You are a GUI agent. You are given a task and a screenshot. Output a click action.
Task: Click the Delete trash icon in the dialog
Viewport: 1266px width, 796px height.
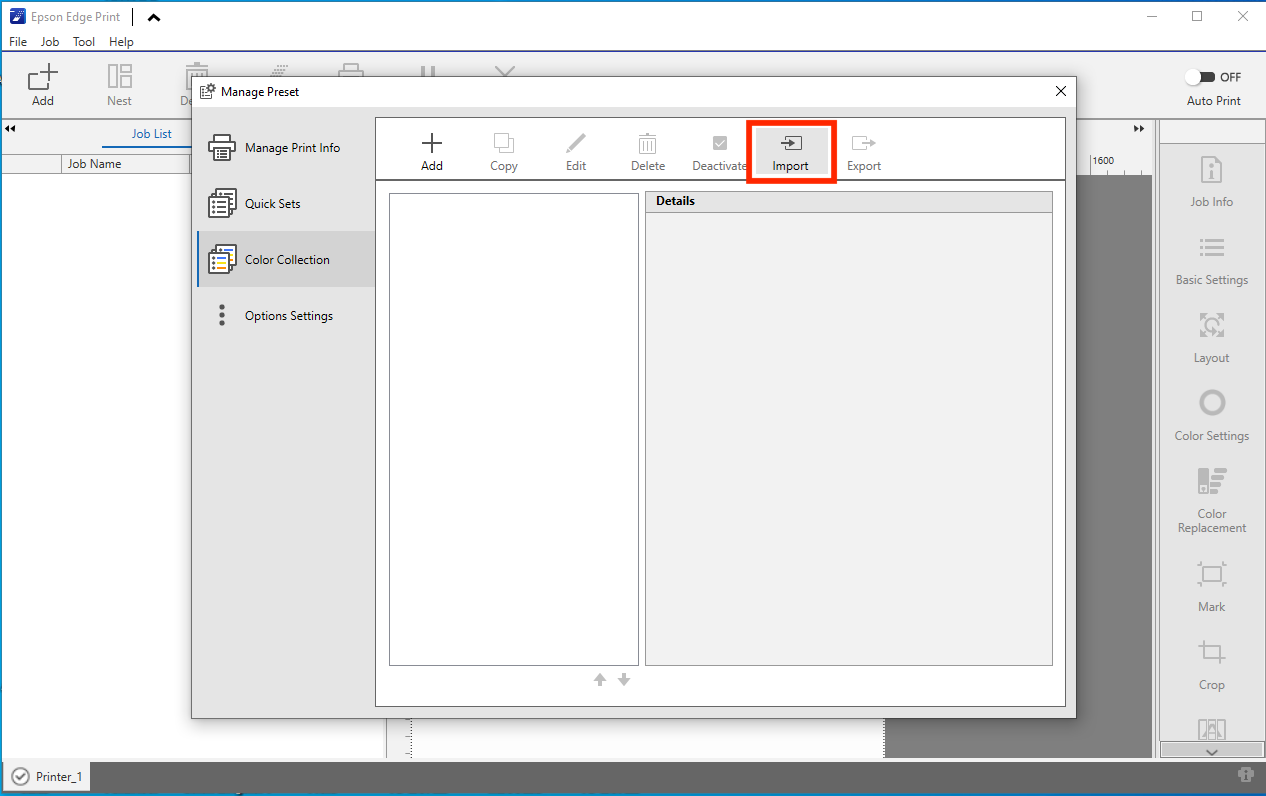tap(648, 143)
